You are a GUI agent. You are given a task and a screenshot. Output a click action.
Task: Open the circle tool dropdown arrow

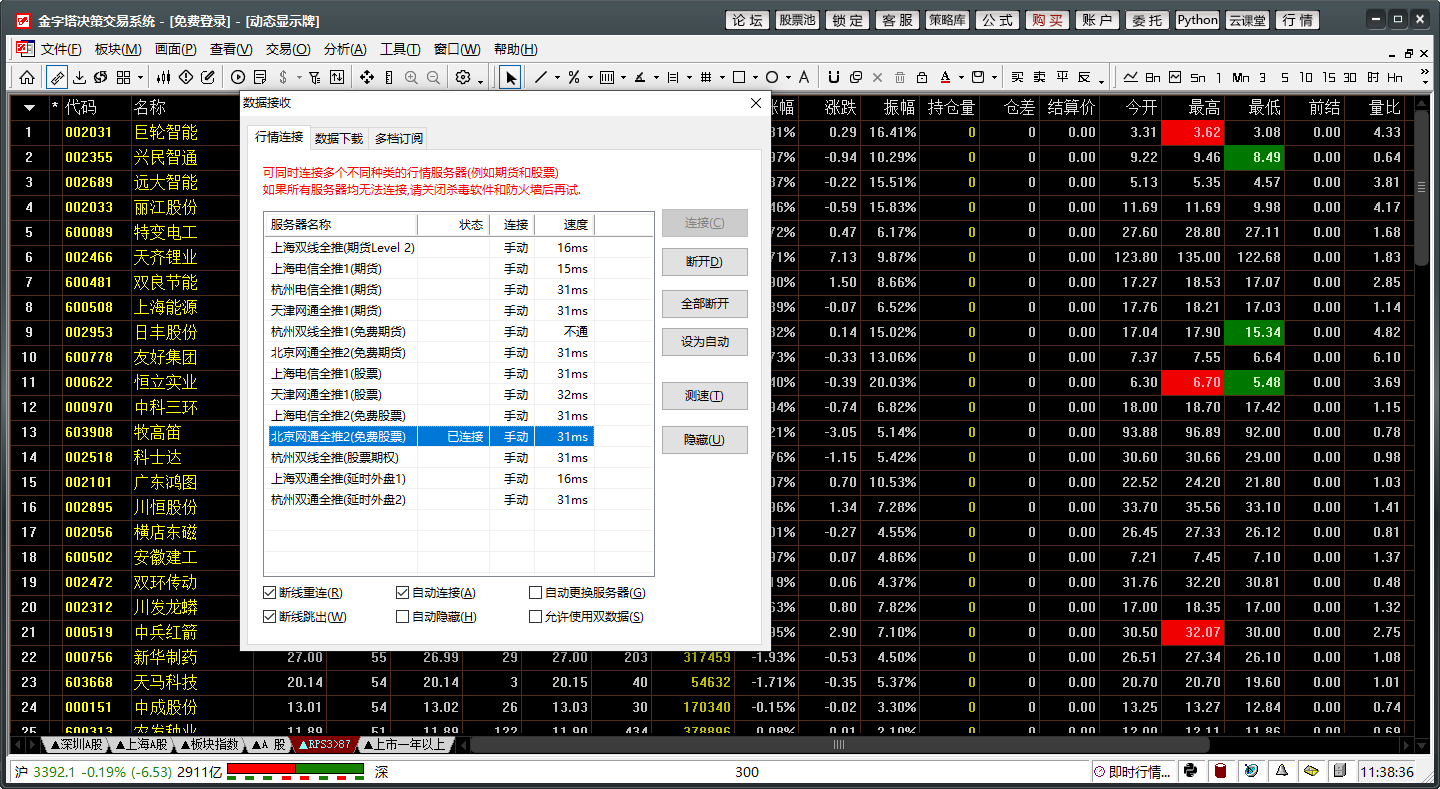click(x=788, y=77)
